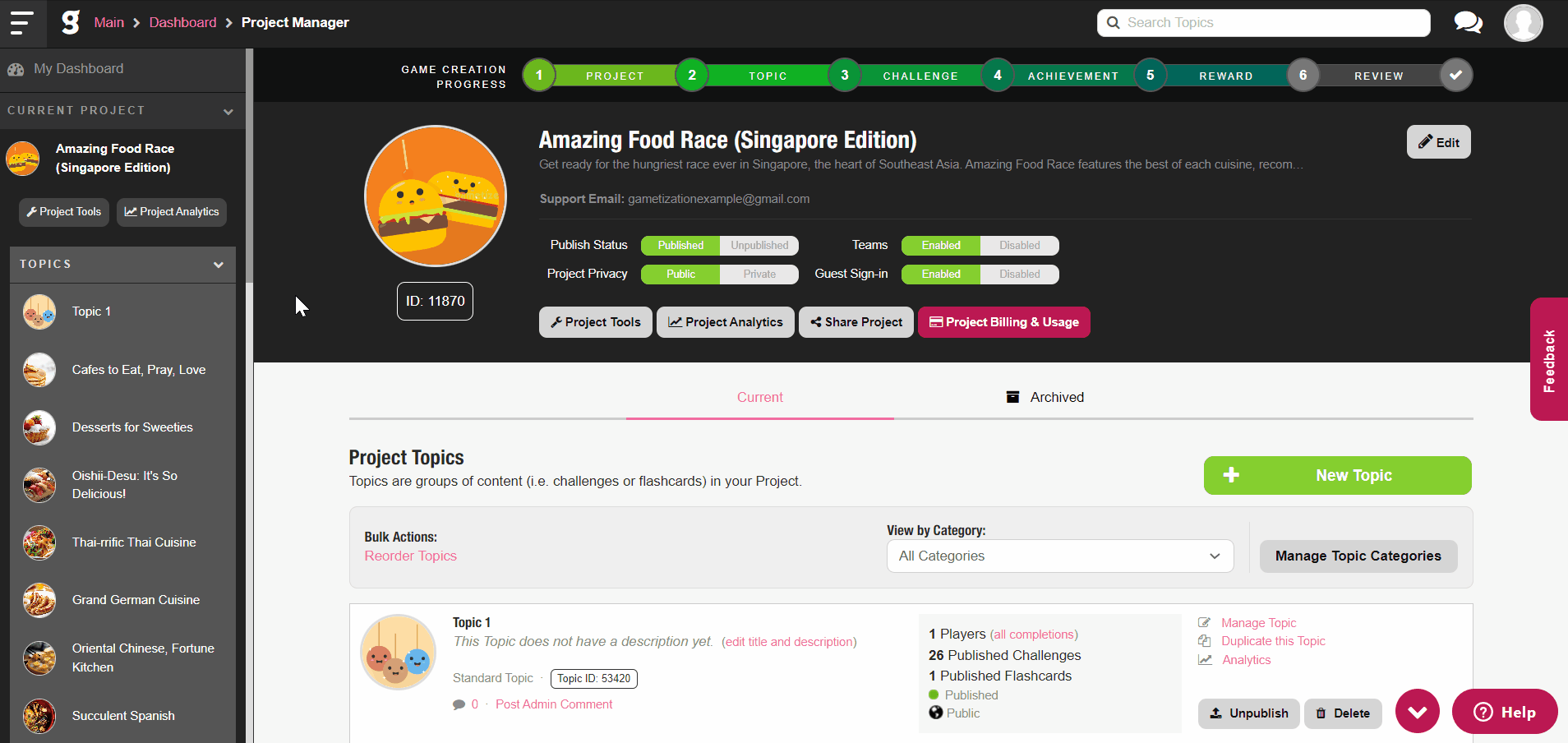Switch to the Current tab
Screen dimensions: 1568x743
coord(759,397)
